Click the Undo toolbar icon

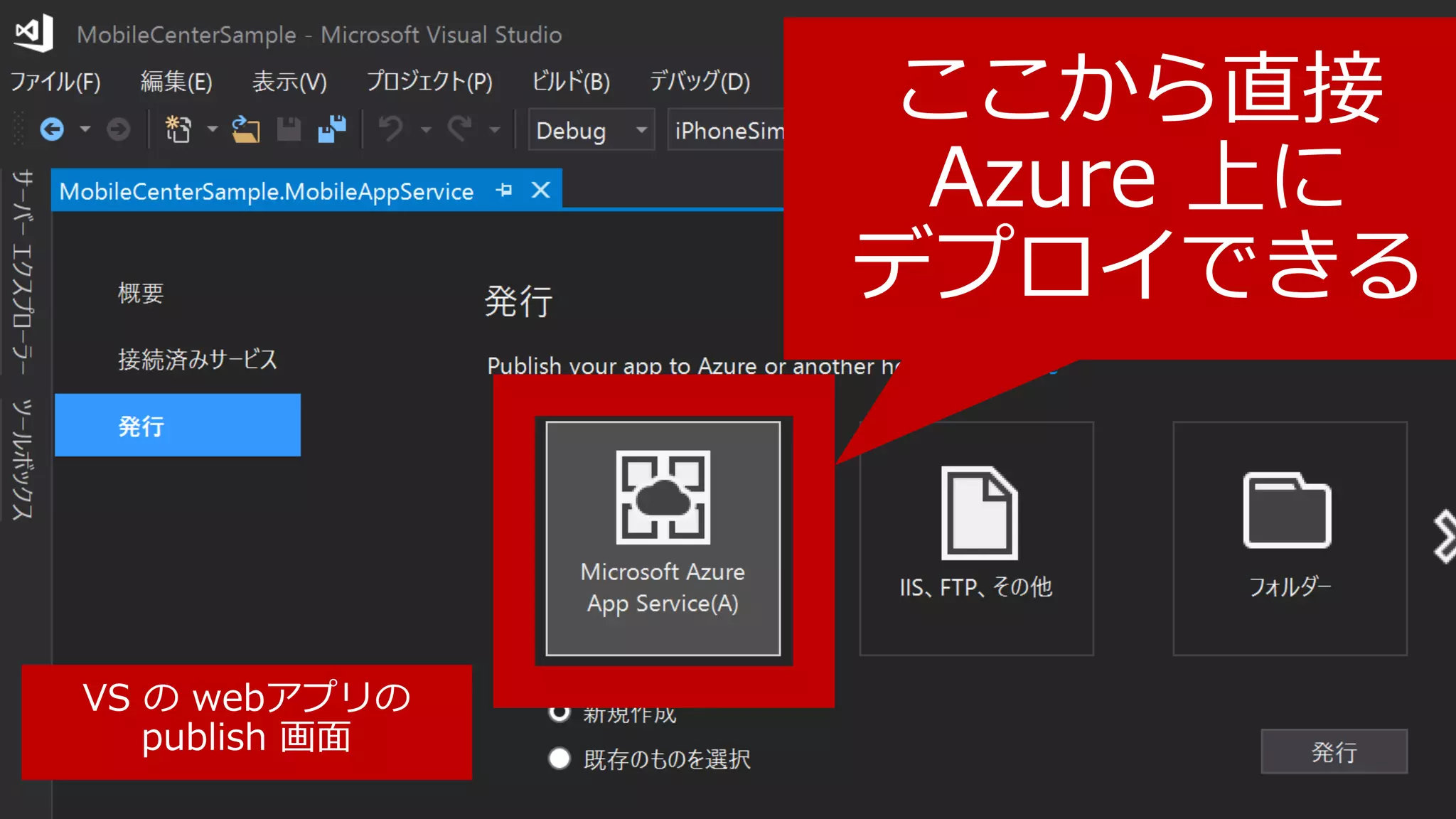point(390,129)
